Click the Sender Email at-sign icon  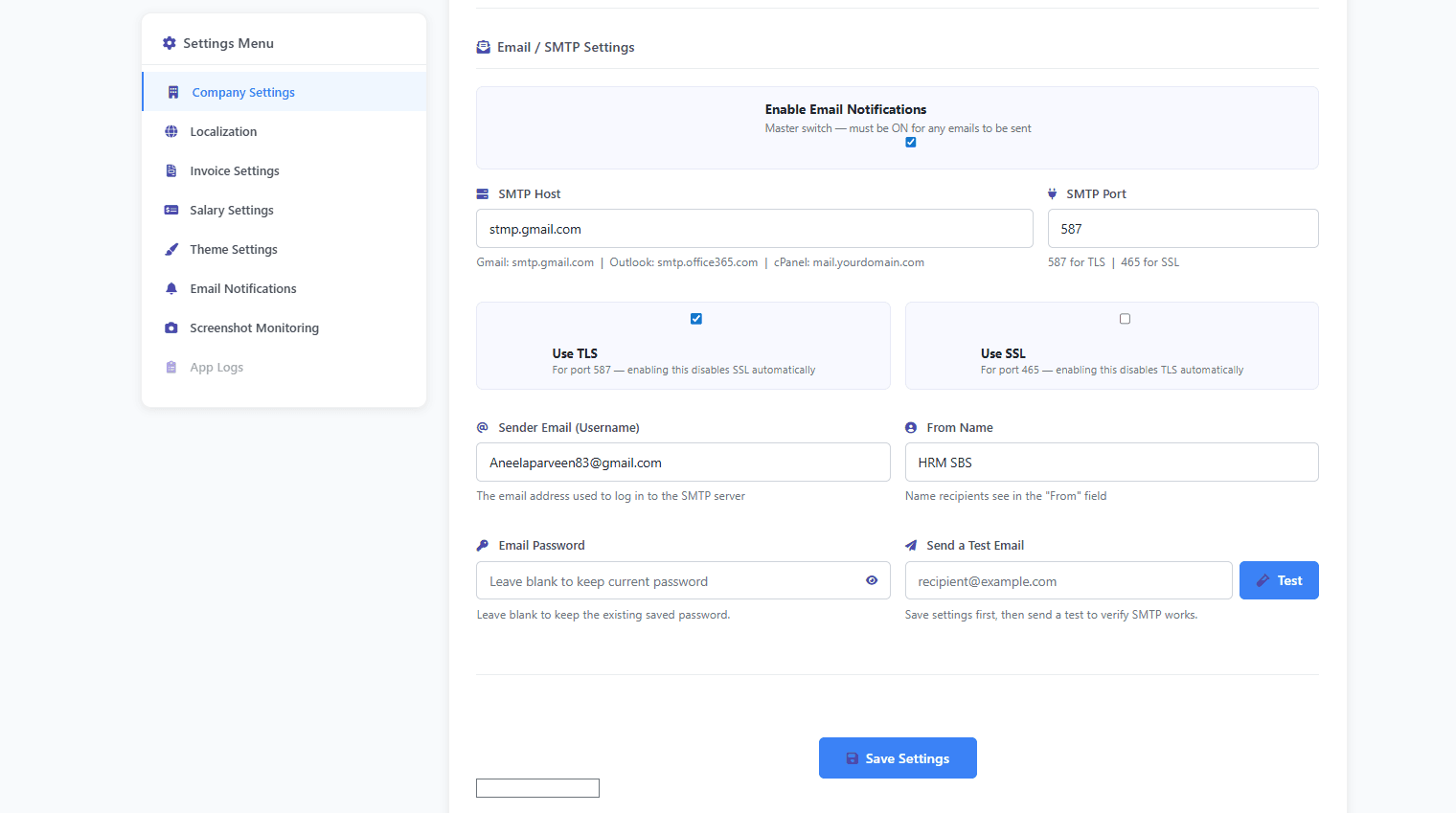483,427
